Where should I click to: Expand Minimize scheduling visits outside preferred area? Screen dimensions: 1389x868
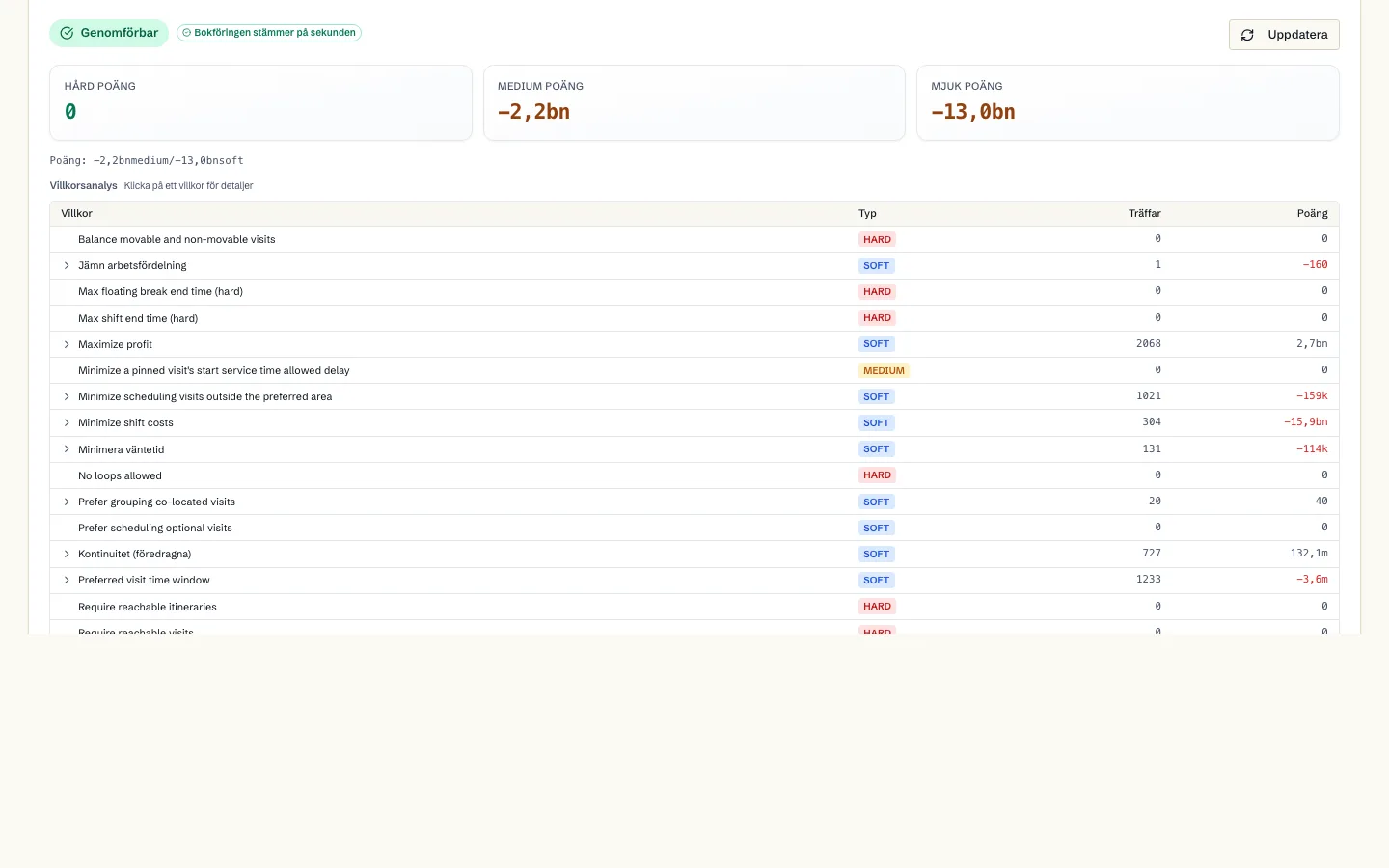pyautogui.click(x=67, y=397)
